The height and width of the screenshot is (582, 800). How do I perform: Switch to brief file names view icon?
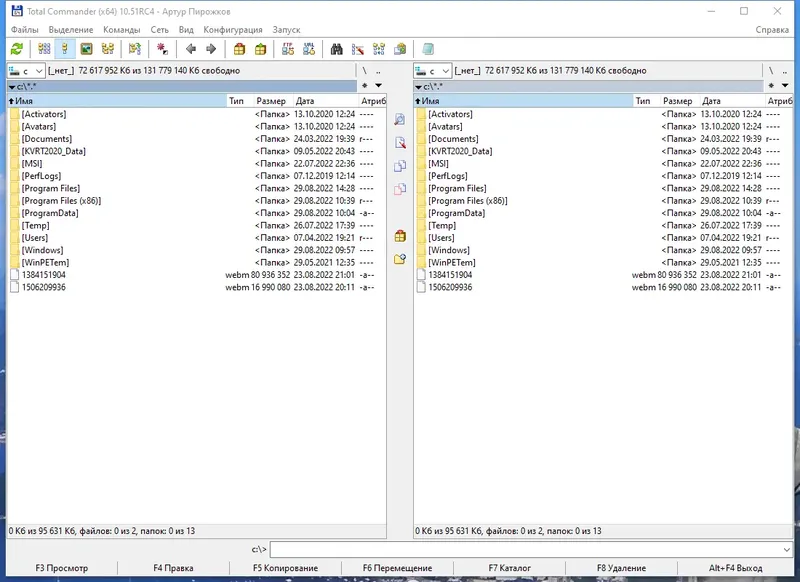click(44, 49)
